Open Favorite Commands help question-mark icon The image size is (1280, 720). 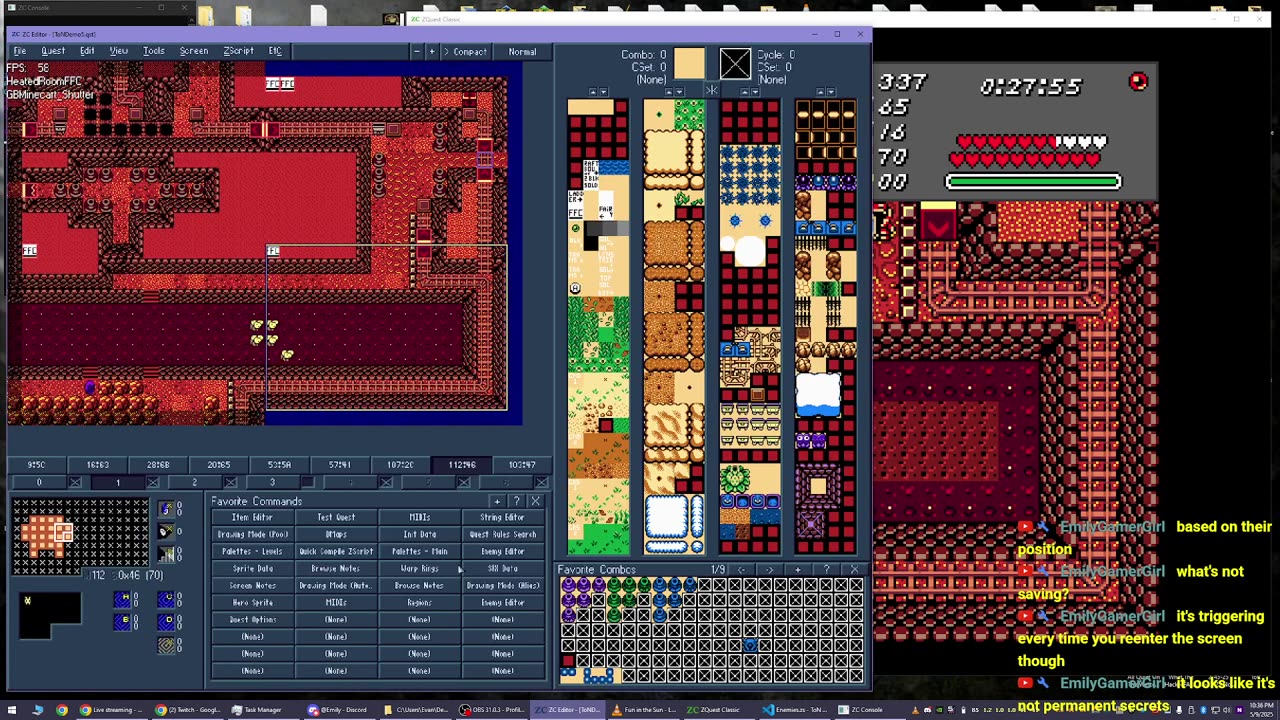[x=516, y=501]
